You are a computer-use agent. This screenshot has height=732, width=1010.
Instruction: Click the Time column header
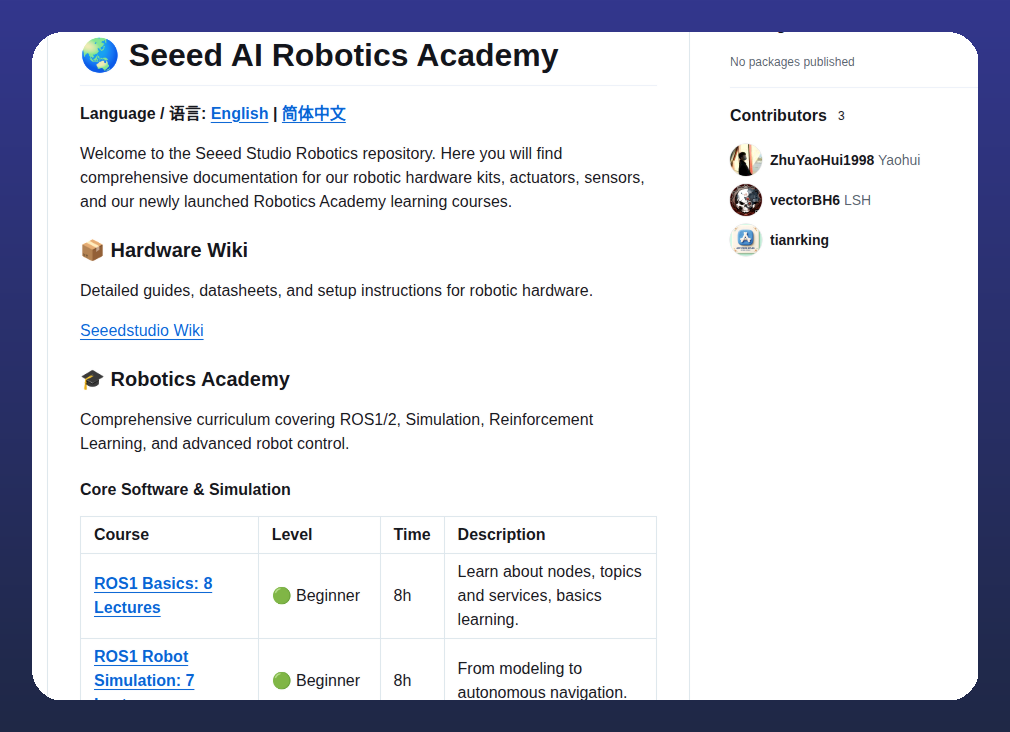[412, 534]
